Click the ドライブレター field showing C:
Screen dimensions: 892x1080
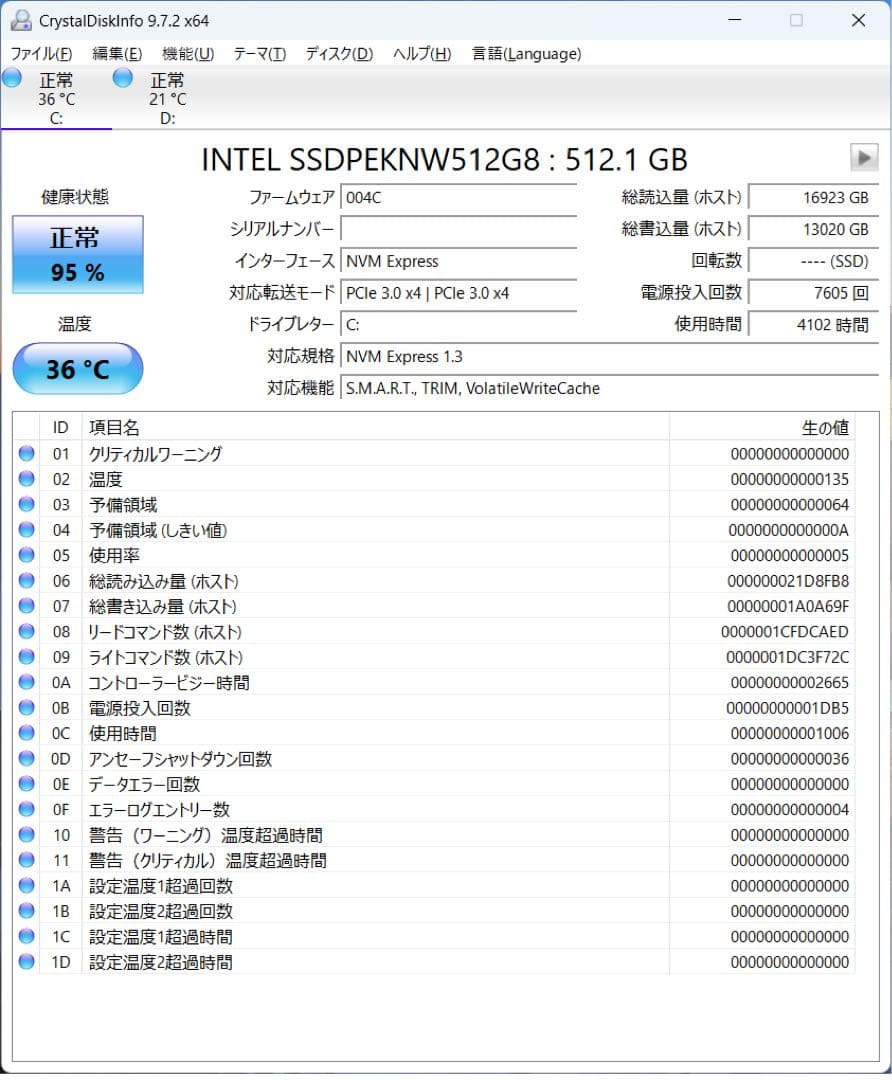458,324
